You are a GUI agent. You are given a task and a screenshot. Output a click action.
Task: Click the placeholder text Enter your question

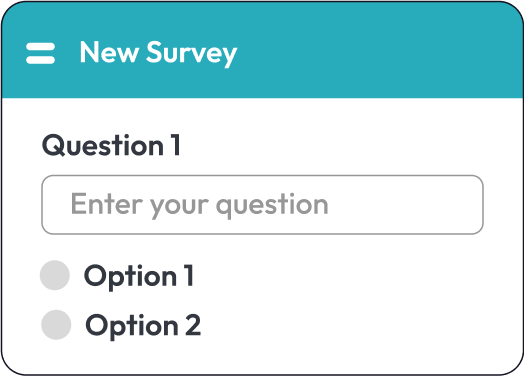tap(200, 205)
